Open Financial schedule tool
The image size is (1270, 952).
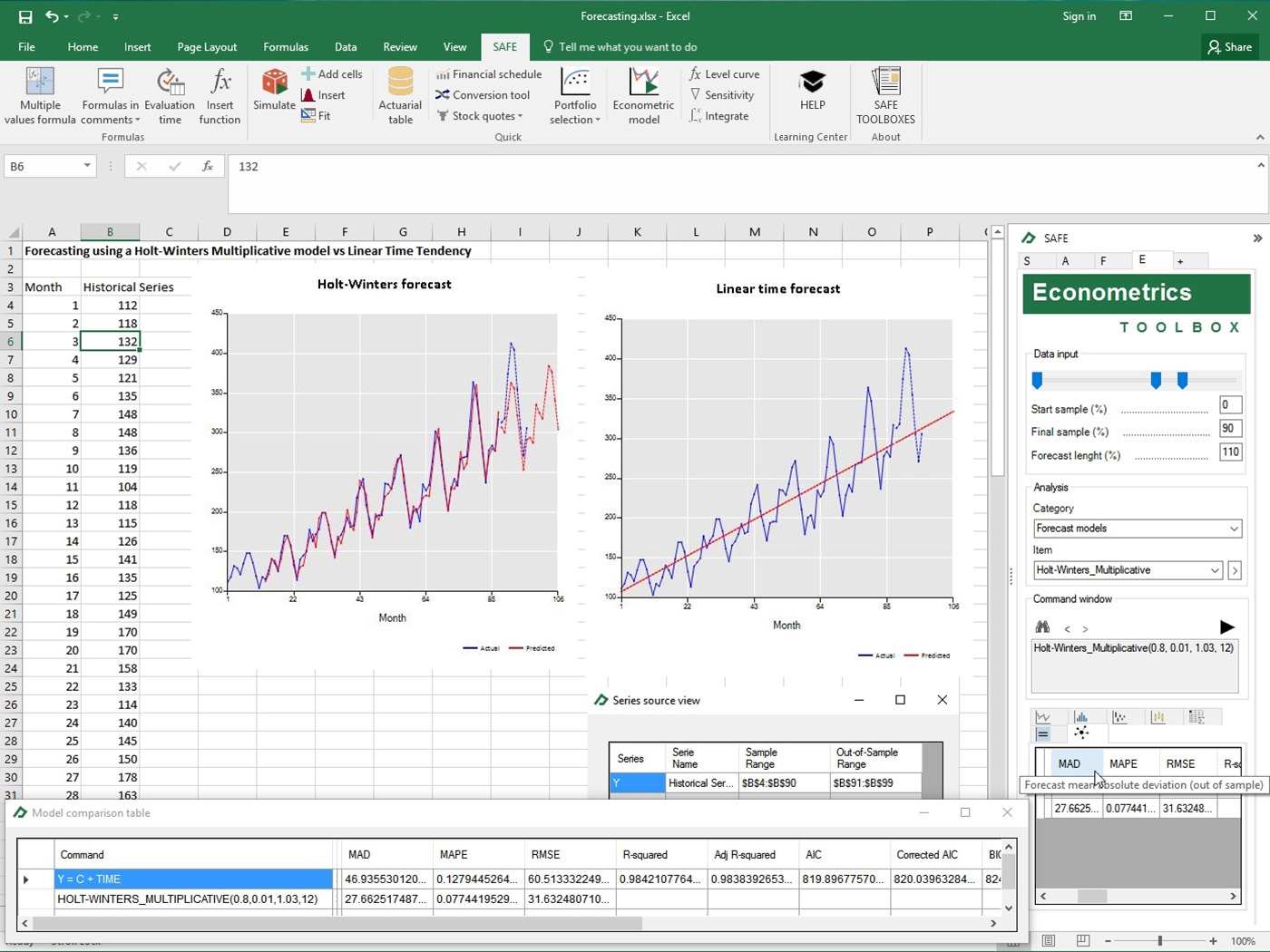488,74
